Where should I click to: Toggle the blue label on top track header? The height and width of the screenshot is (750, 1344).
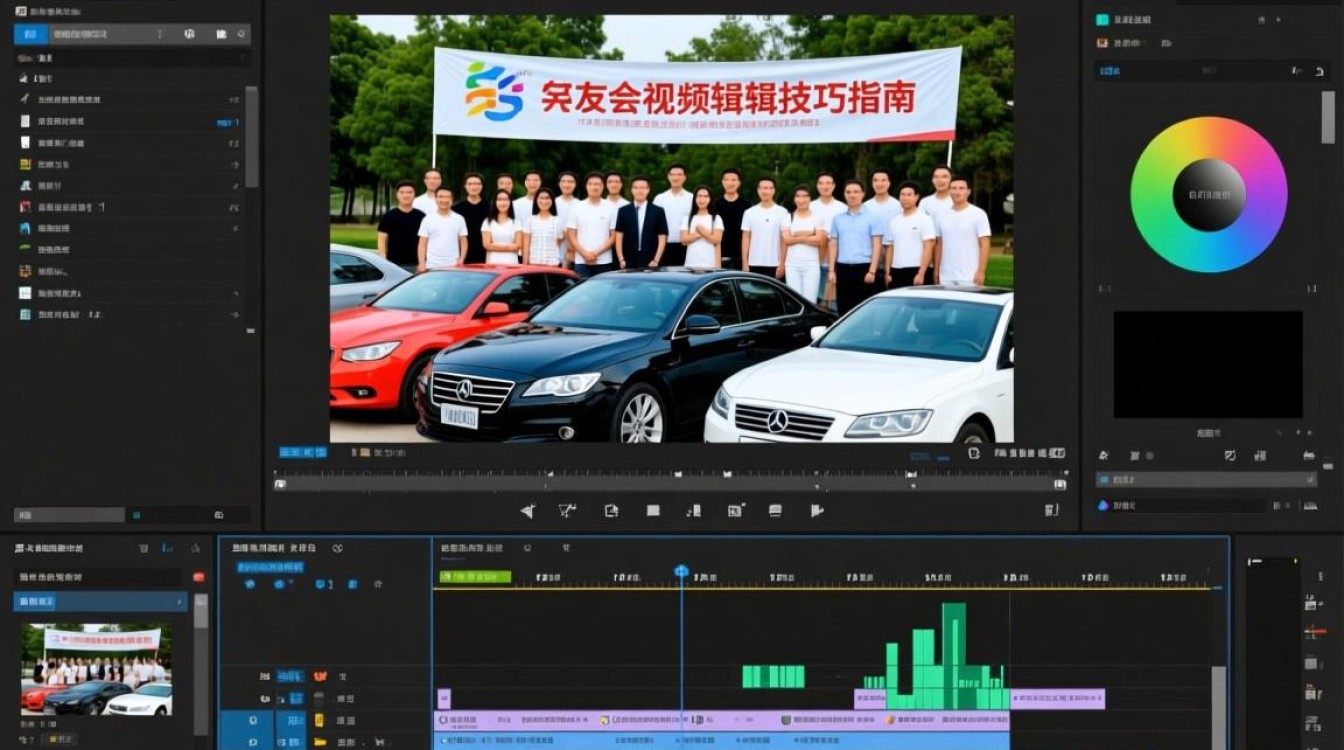tap(290, 677)
